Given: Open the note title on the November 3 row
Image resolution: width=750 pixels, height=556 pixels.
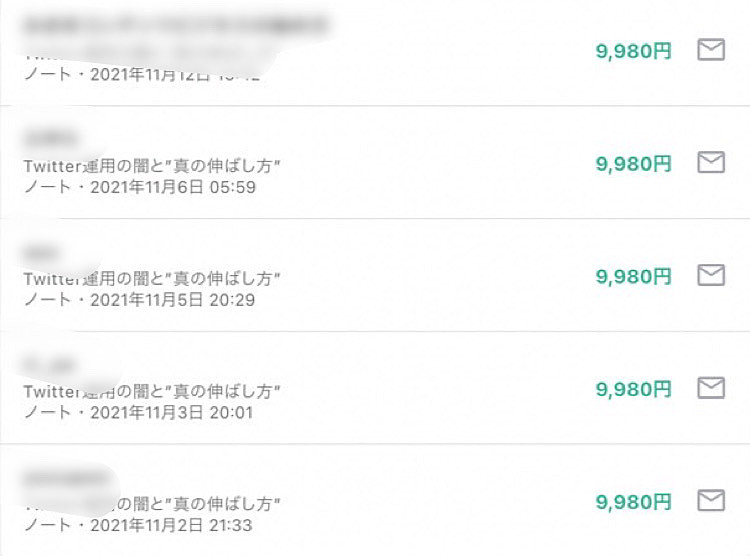Looking at the screenshot, I should (x=152, y=391).
